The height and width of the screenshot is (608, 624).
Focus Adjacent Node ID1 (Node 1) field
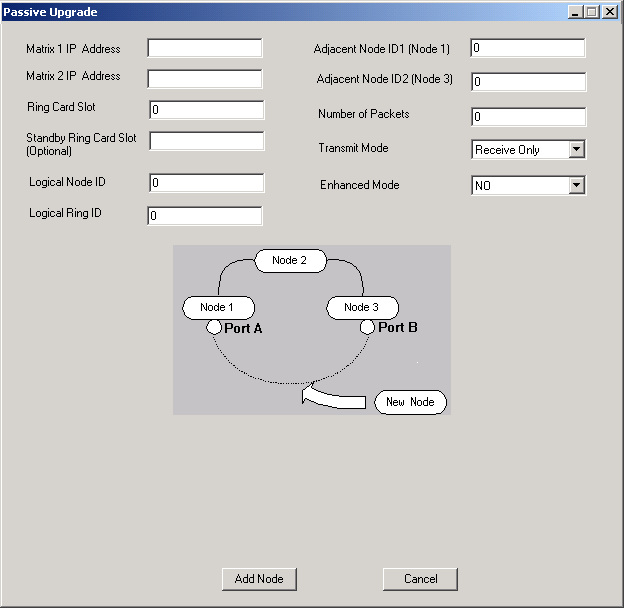click(527, 48)
